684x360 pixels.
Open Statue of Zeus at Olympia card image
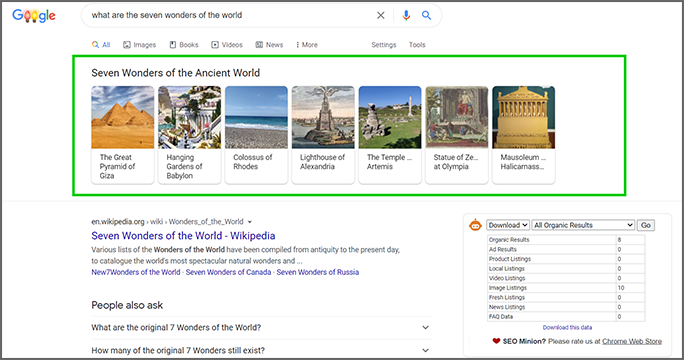(457, 117)
